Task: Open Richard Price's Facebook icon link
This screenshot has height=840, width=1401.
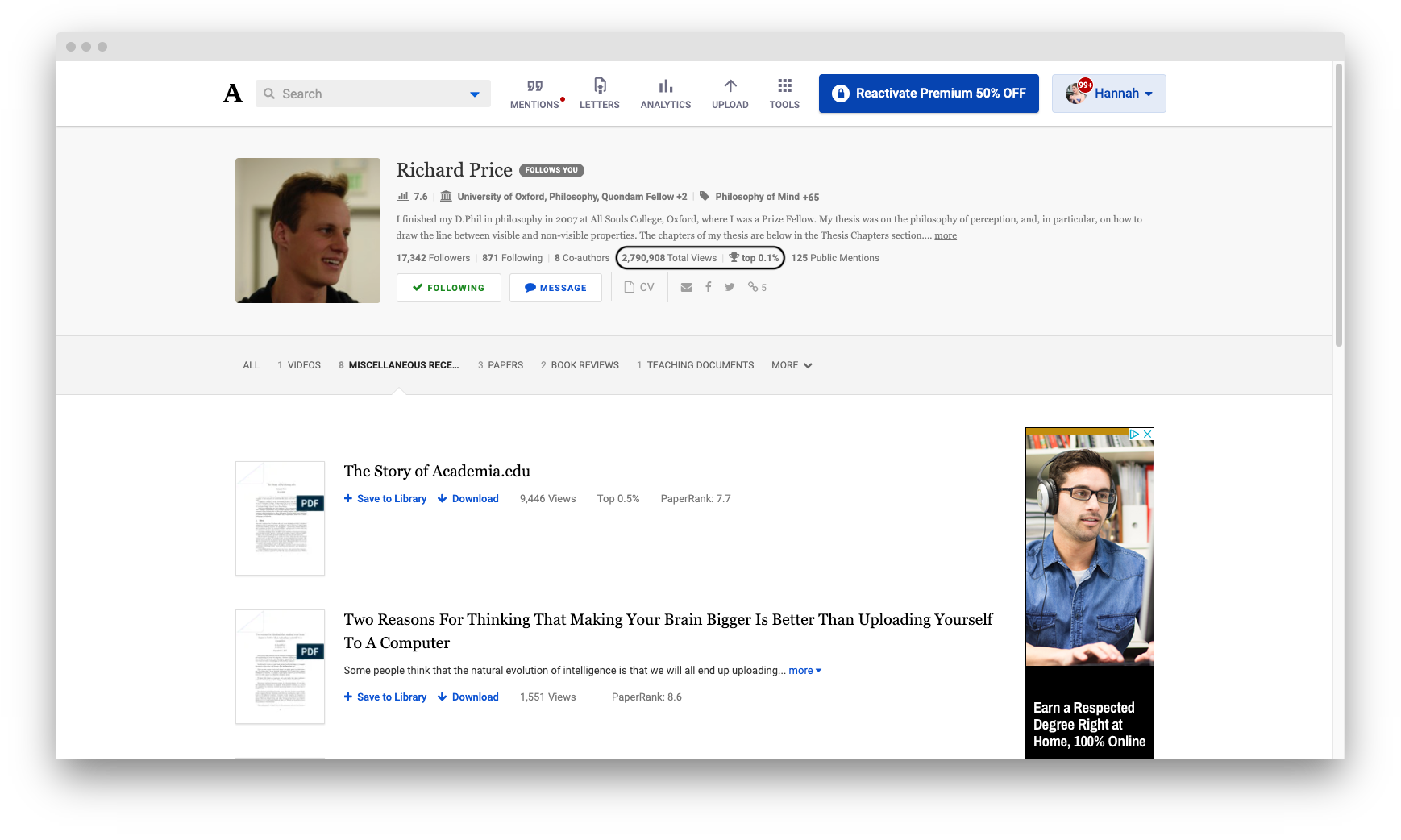Action: click(x=708, y=287)
